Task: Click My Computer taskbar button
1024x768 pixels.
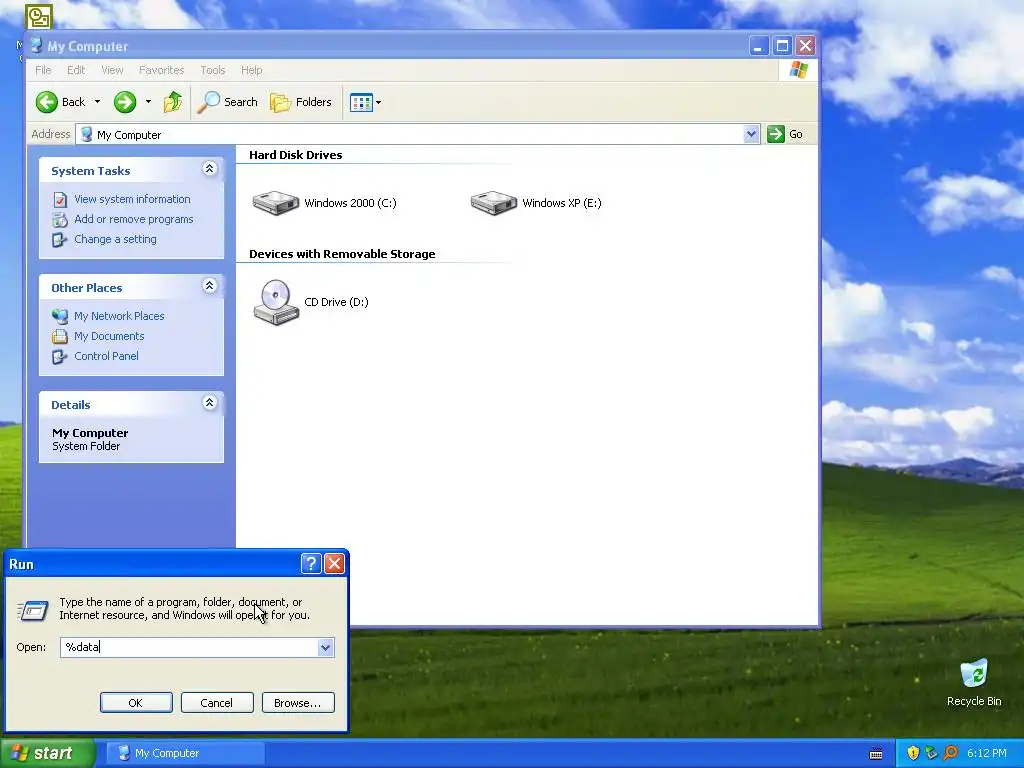Action: pos(185,753)
